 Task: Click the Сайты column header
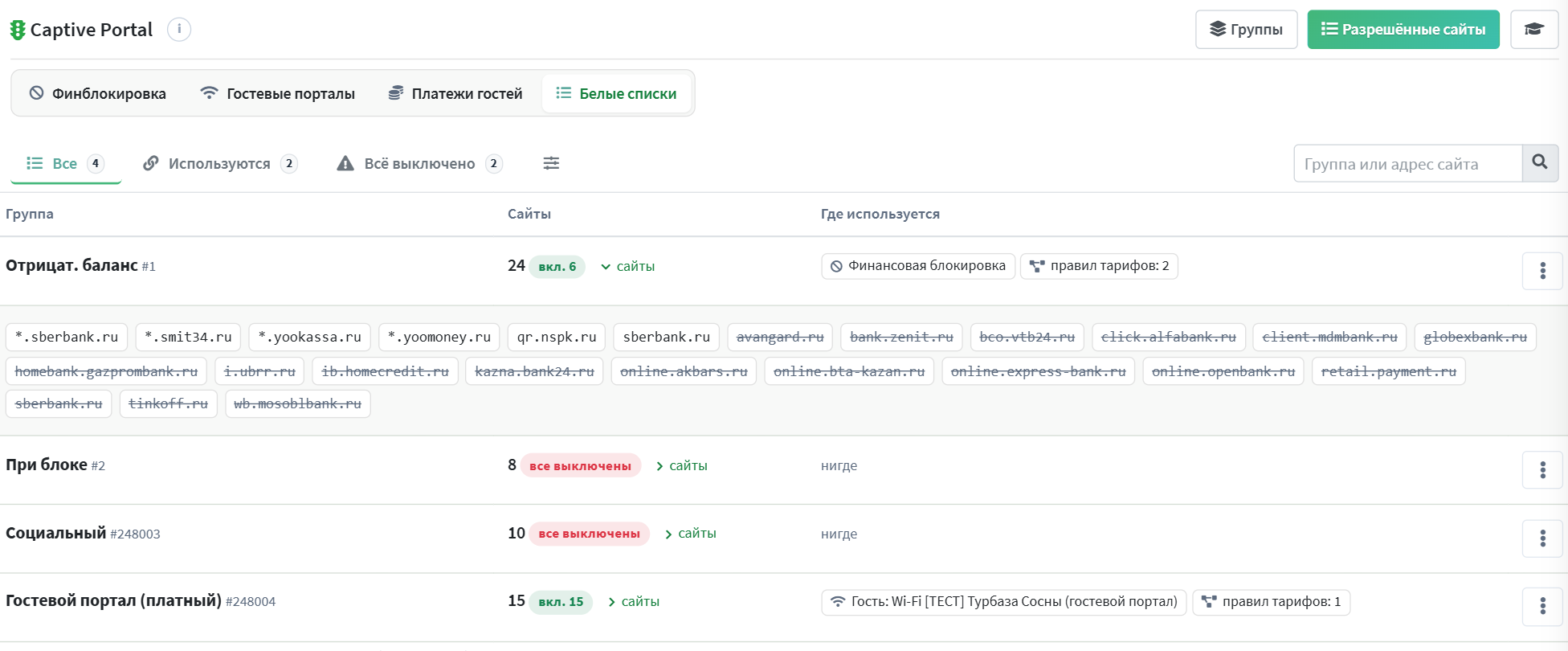point(529,214)
